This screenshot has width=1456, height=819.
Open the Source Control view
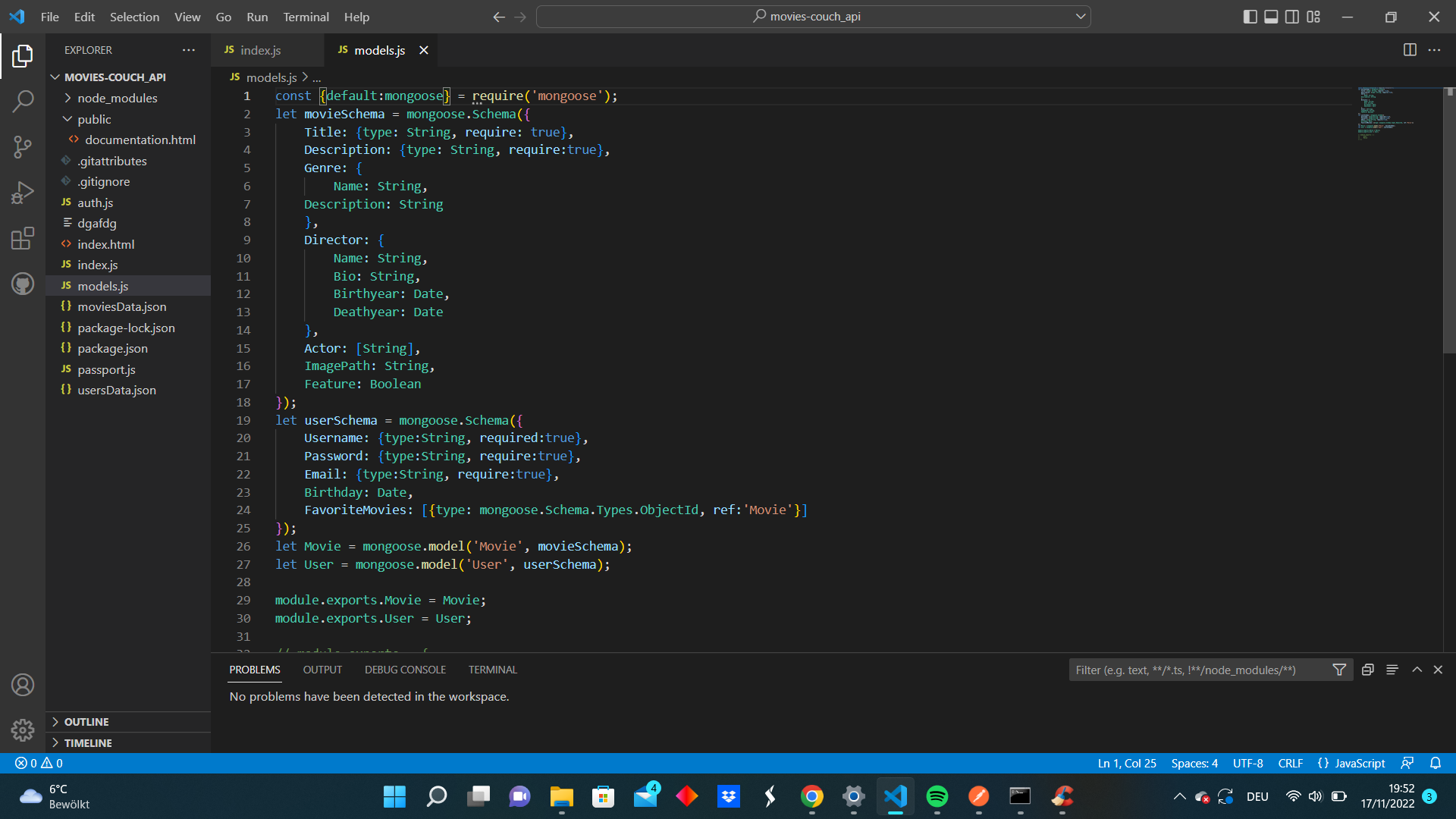(23, 146)
